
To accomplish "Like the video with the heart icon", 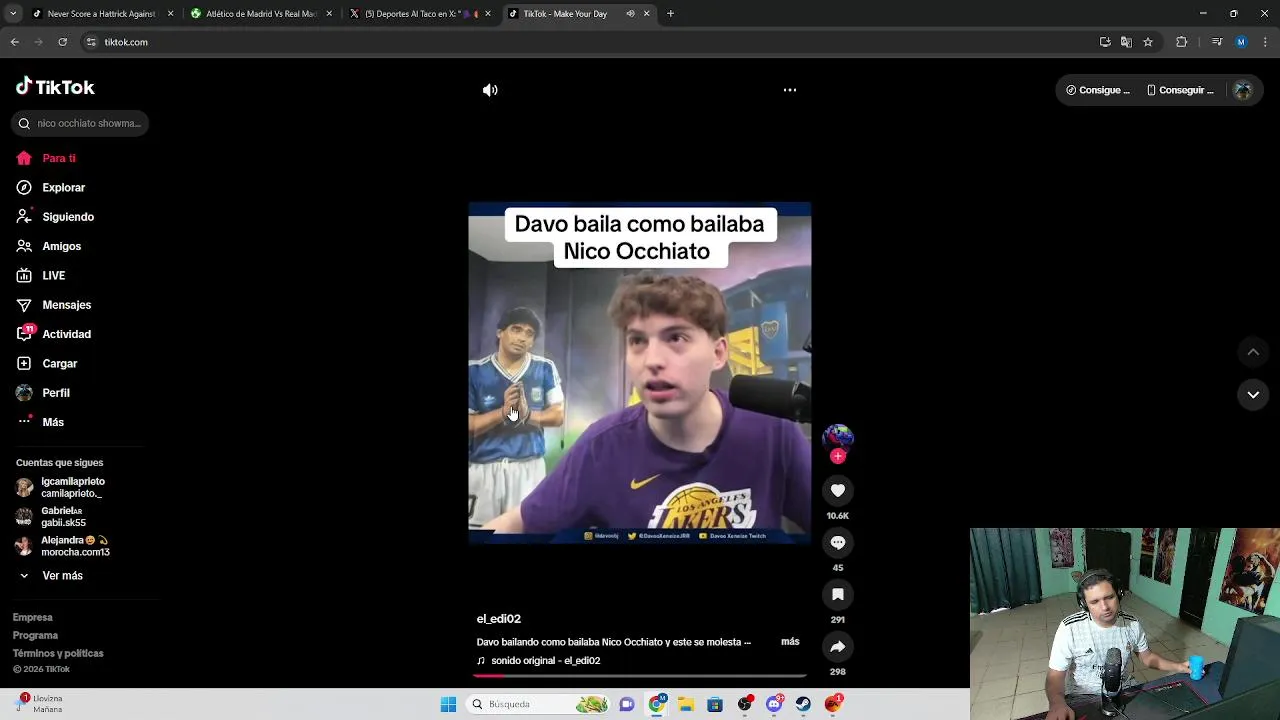I will click(x=838, y=490).
